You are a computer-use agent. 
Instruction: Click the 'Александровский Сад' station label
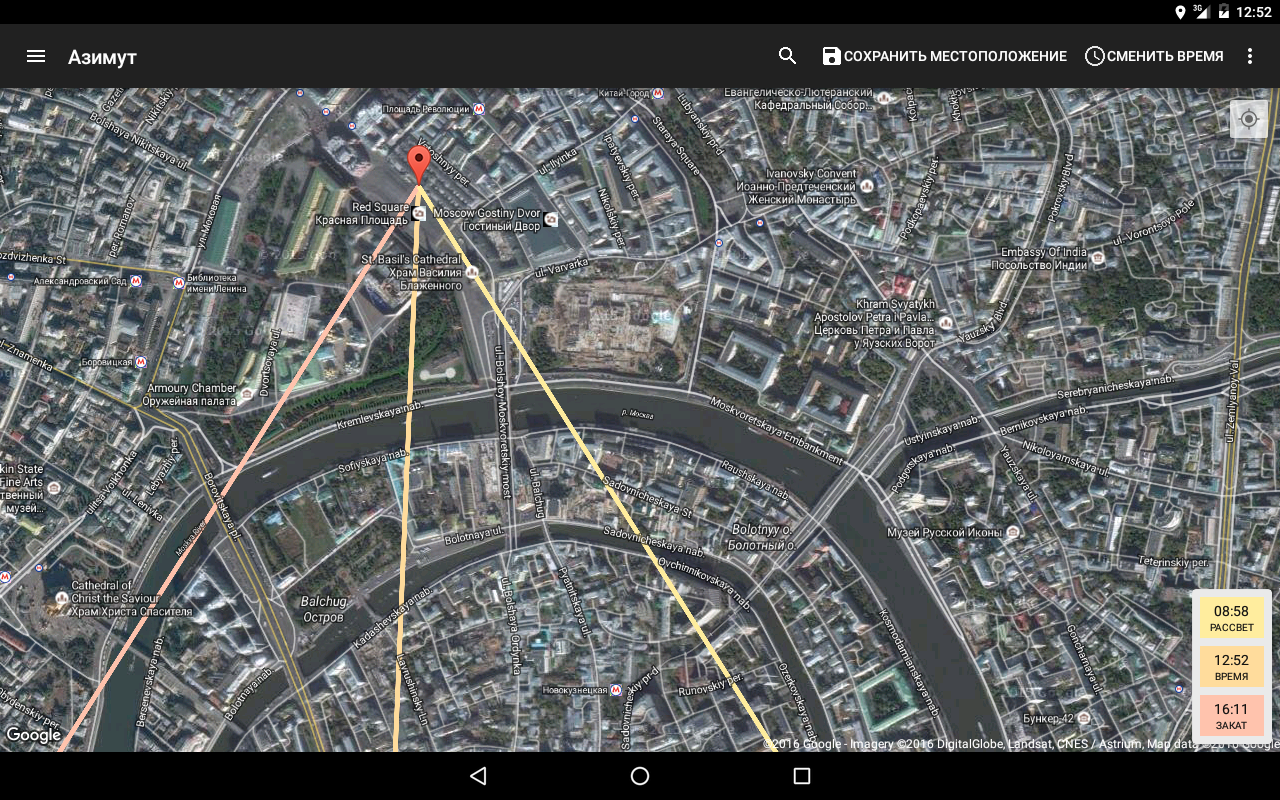tap(81, 282)
